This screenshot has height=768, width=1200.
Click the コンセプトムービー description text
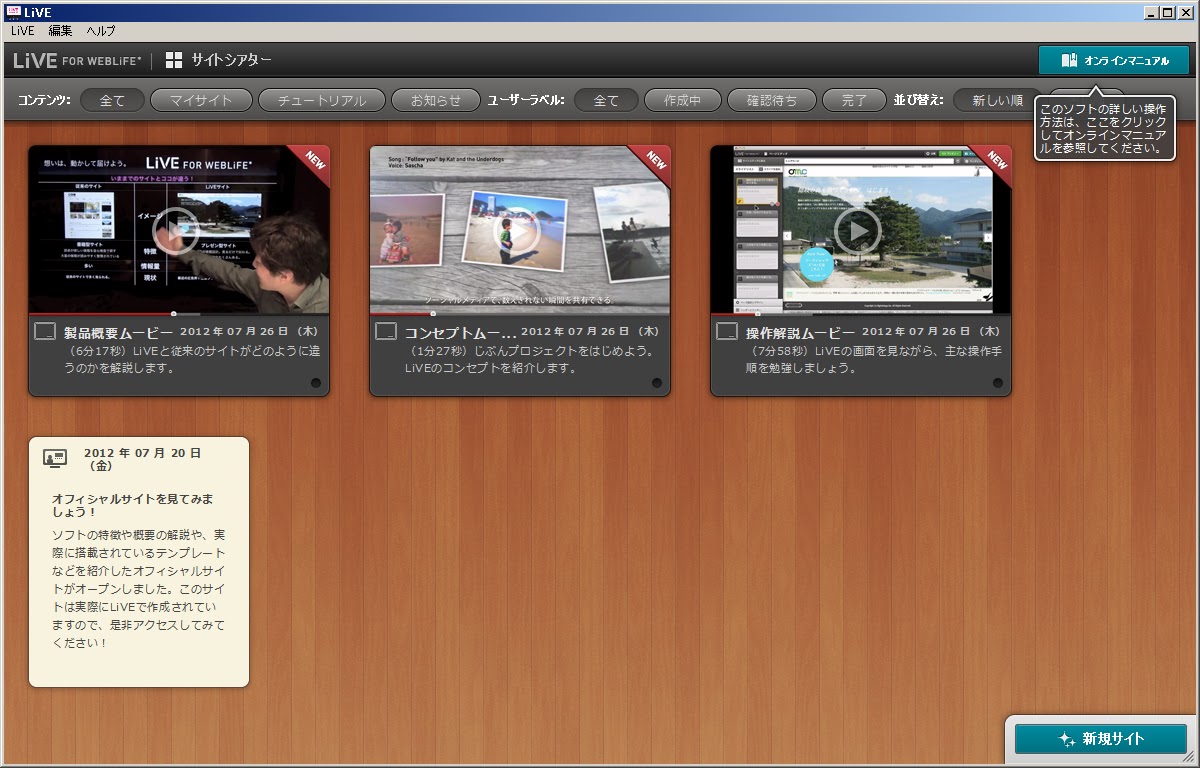[531, 360]
